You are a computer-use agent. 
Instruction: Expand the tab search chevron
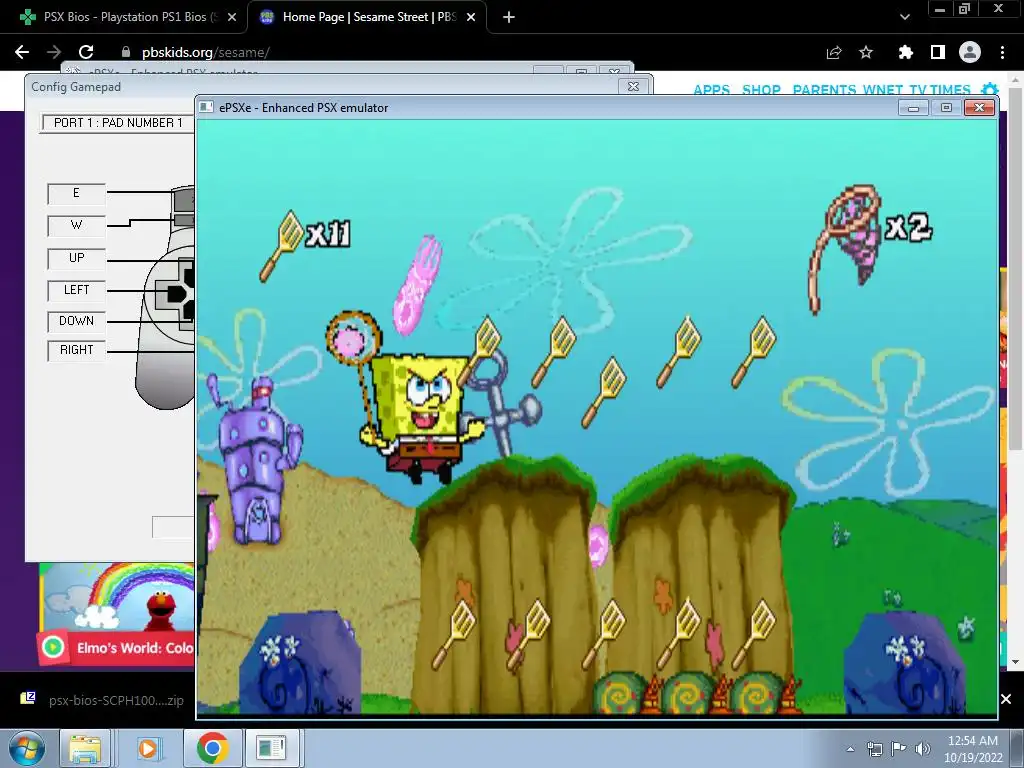pos(904,17)
